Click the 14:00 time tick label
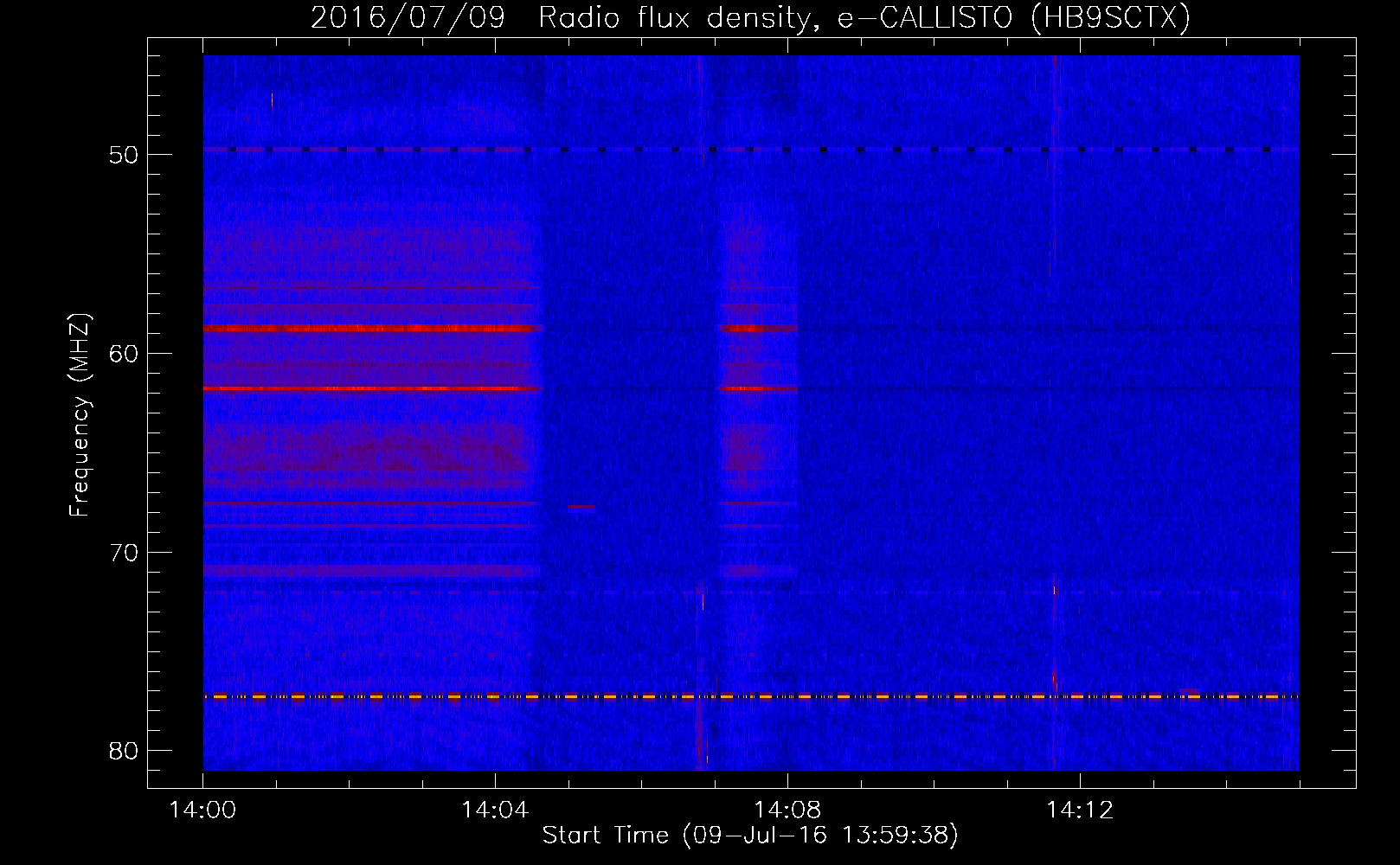This screenshot has height=865, width=1400. (202, 811)
